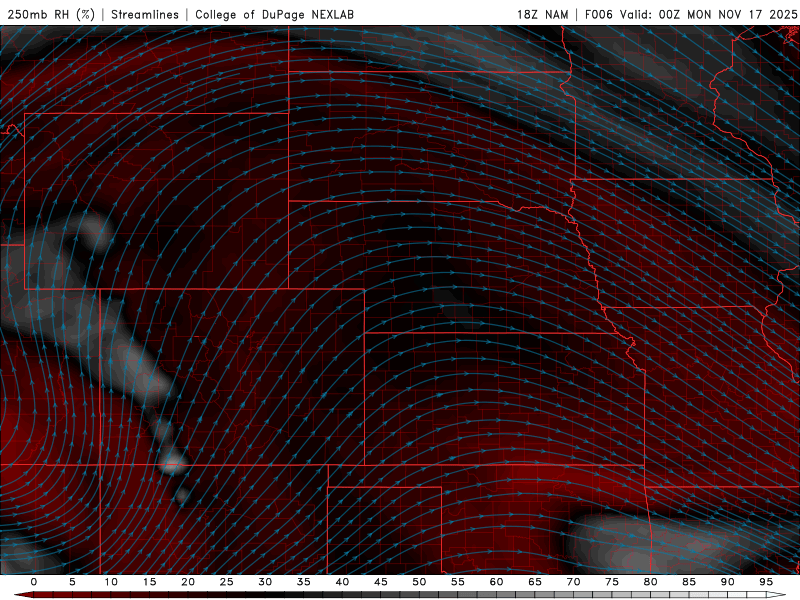The width and height of the screenshot is (800, 600).
Task: Click the 0 value on color scale
Action: 34,582
